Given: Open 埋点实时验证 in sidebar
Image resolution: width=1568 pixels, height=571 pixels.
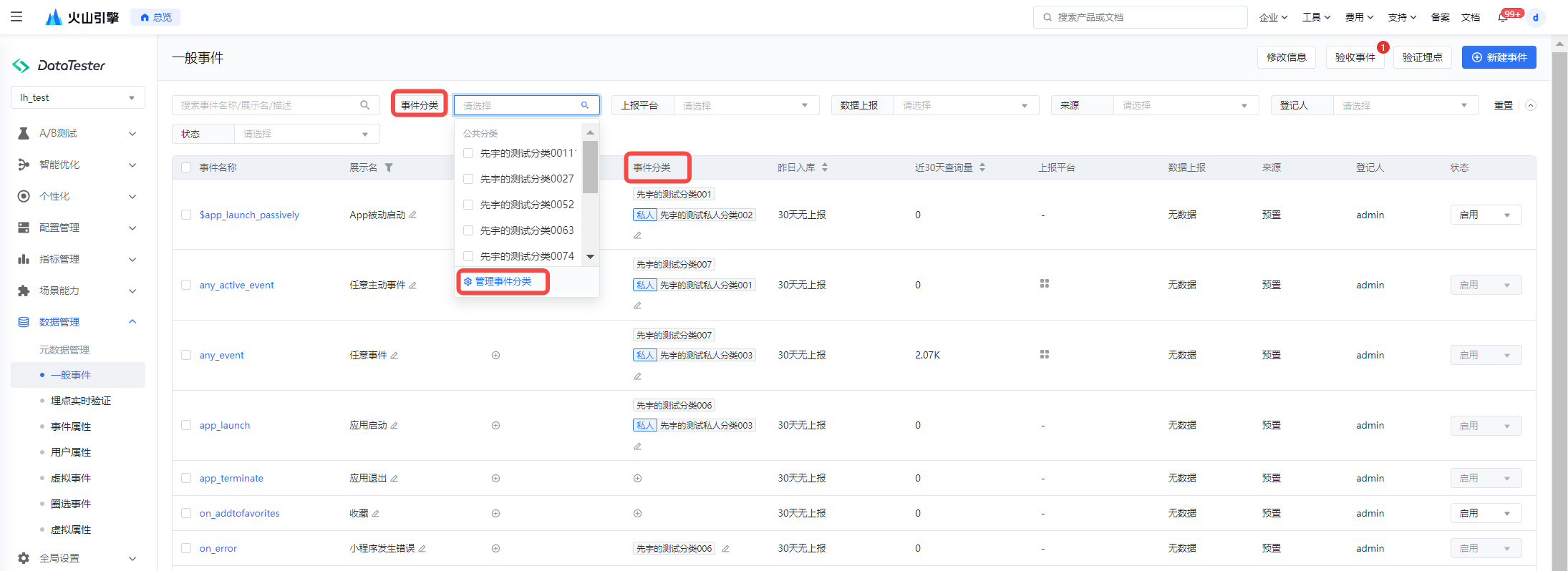Looking at the screenshot, I should (81, 401).
